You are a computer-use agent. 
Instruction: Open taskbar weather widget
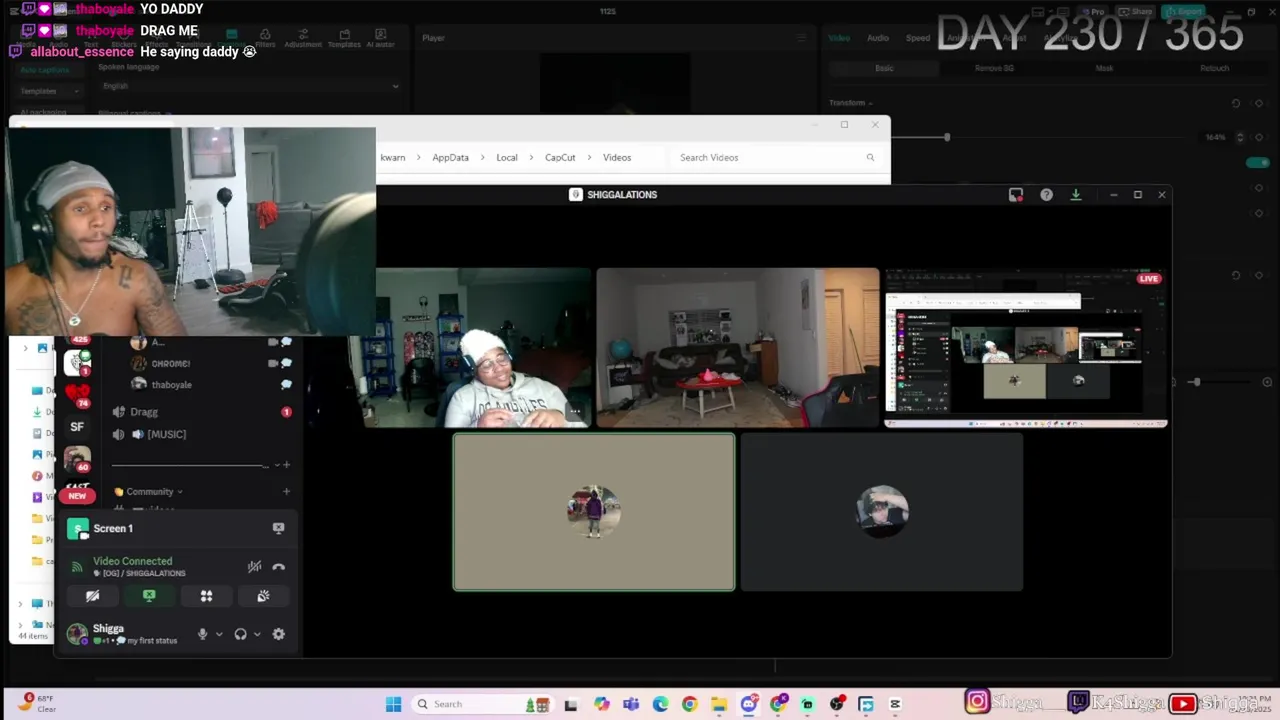click(37, 703)
